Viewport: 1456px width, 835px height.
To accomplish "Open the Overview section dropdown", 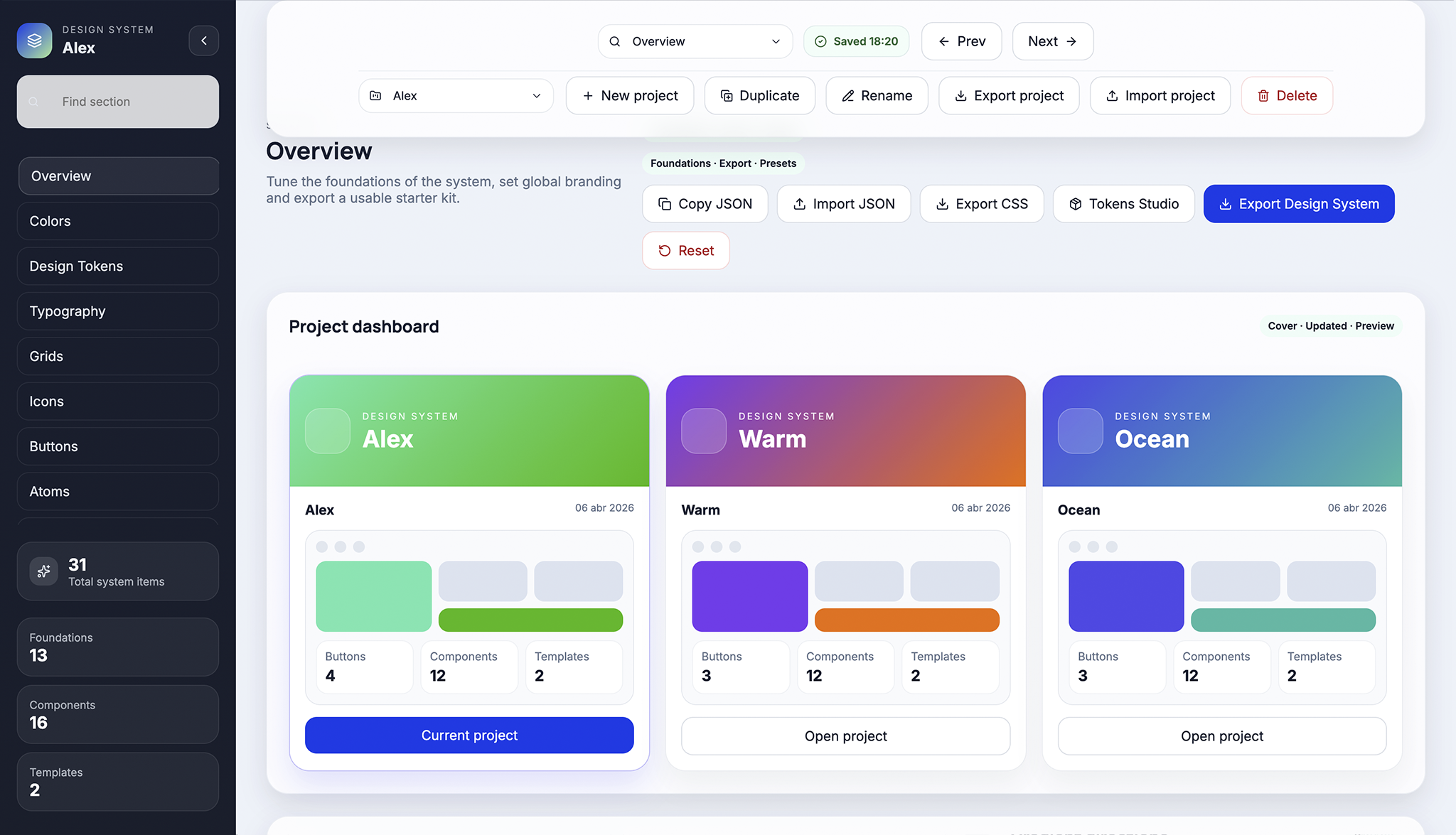I will [695, 41].
